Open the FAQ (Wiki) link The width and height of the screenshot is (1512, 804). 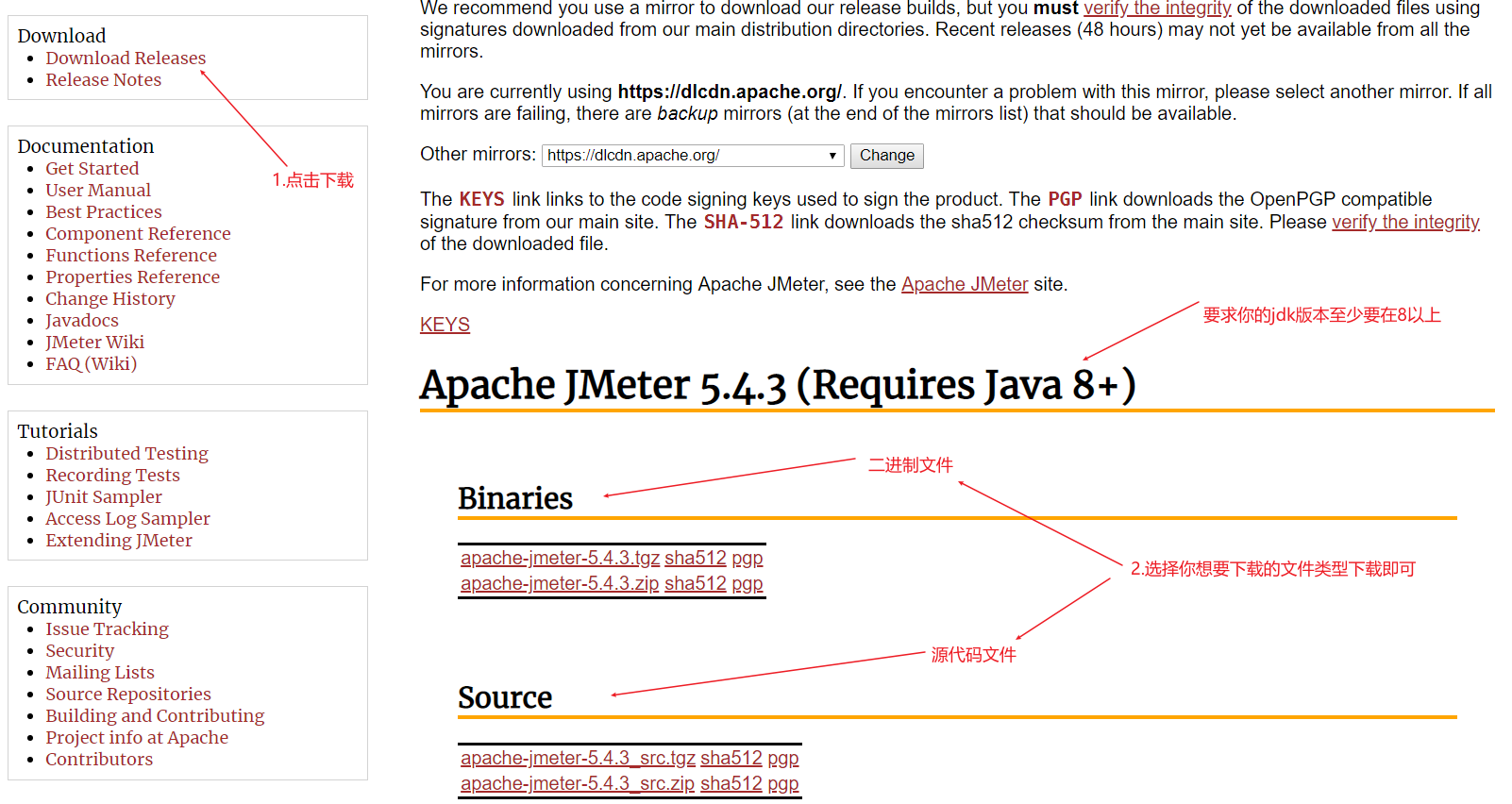pos(92,363)
